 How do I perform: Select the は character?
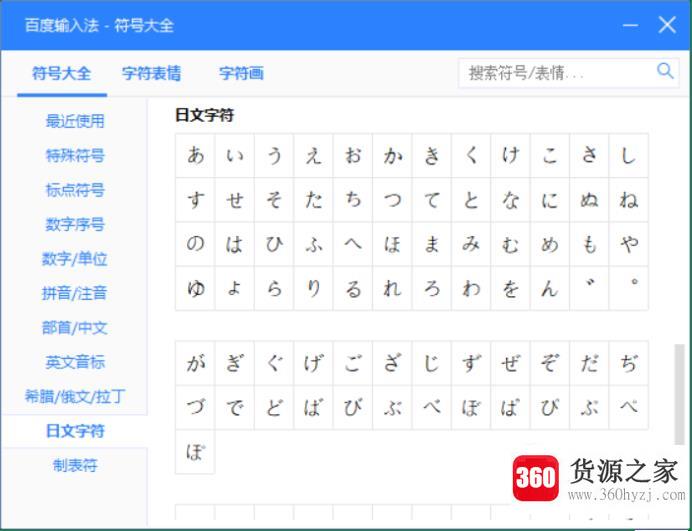pos(235,244)
